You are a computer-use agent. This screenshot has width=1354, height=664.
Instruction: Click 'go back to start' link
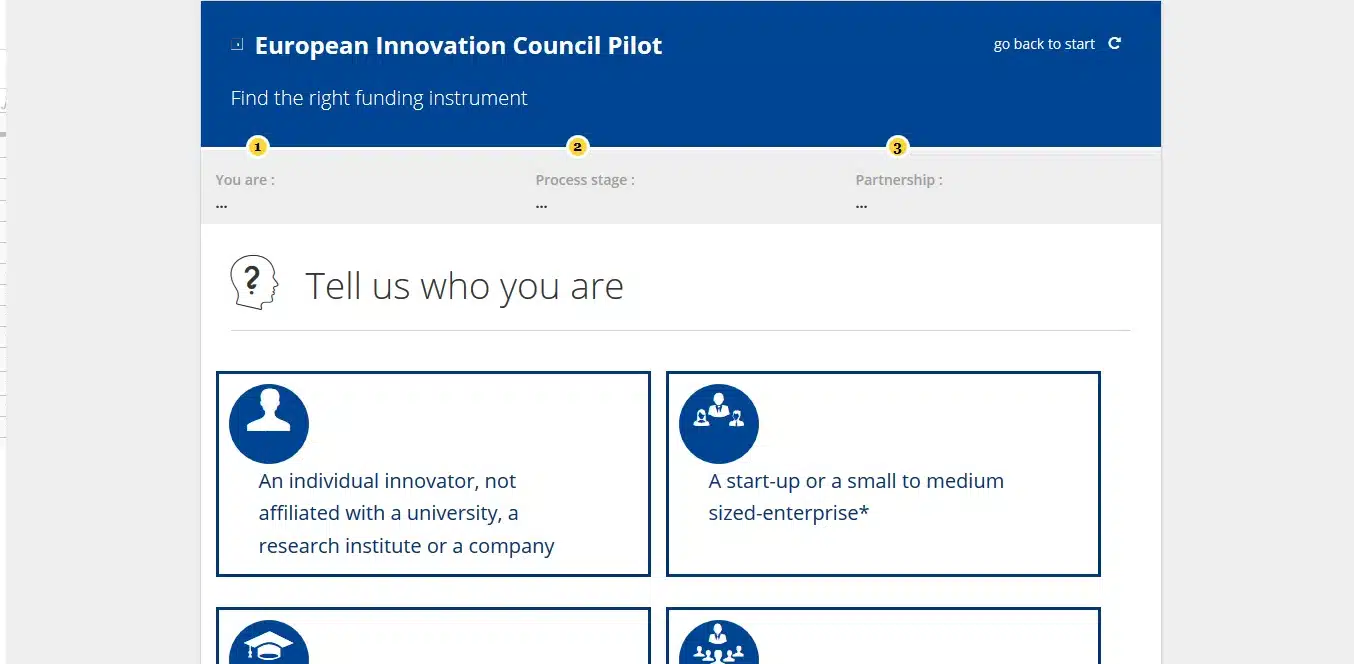point(1044,44)
